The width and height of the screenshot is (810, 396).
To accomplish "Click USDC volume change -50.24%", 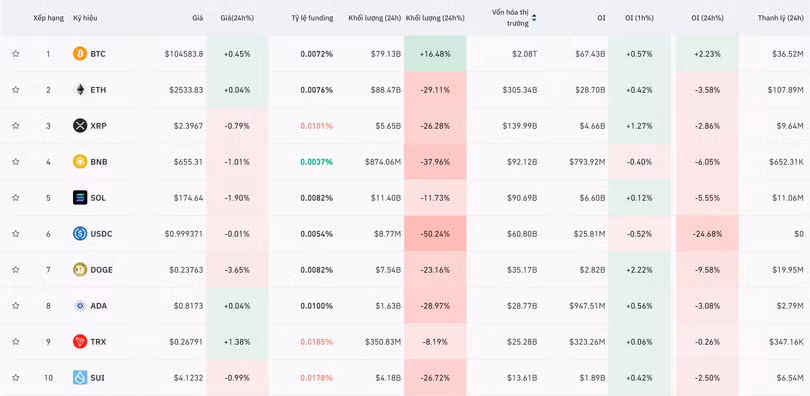I will [435, 233].
